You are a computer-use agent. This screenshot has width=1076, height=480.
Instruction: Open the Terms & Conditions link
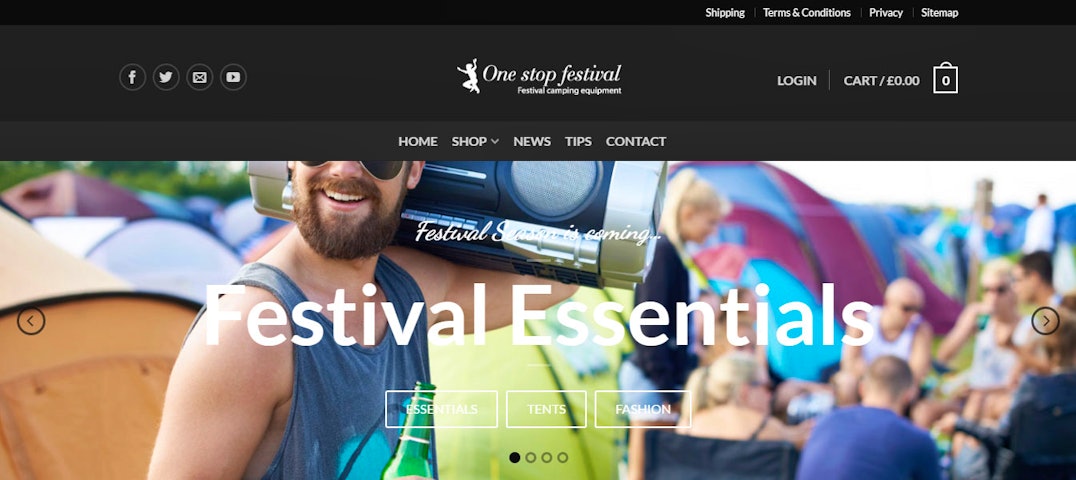(x=806, y=12)
